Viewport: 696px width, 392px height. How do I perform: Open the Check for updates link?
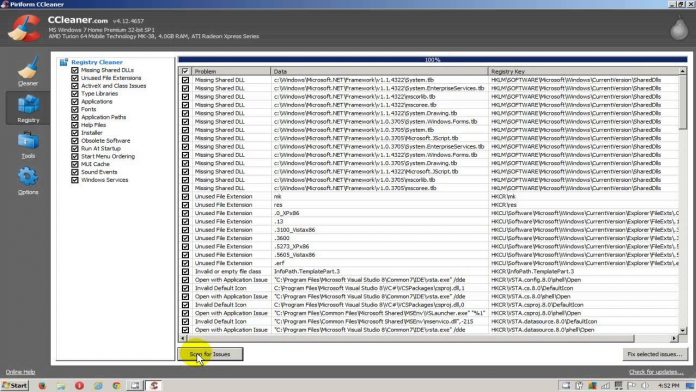point(656,372)
